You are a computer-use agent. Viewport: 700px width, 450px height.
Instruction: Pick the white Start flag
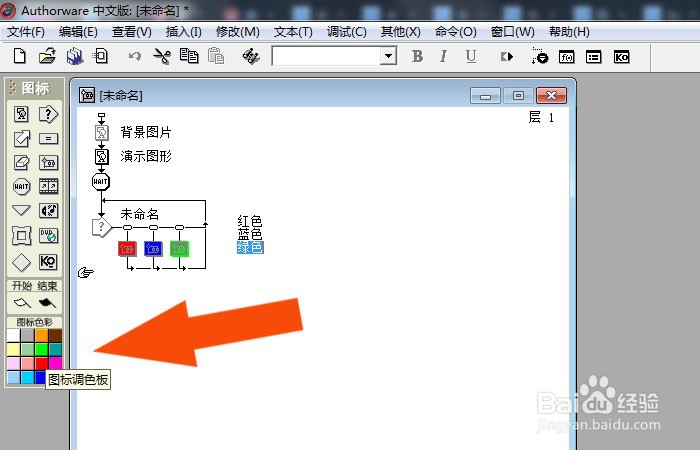(22, 303)
